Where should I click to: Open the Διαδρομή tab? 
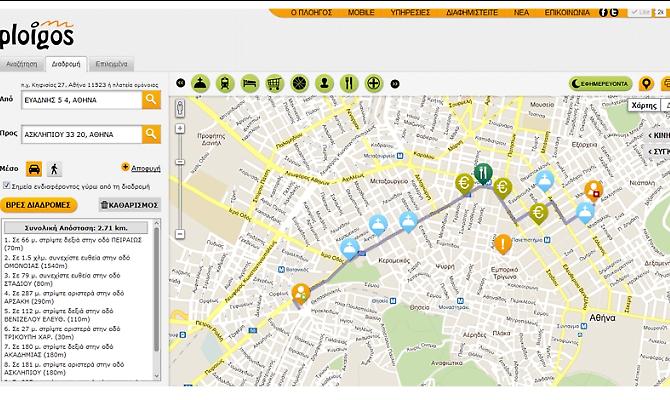click(x=66, y=64)
